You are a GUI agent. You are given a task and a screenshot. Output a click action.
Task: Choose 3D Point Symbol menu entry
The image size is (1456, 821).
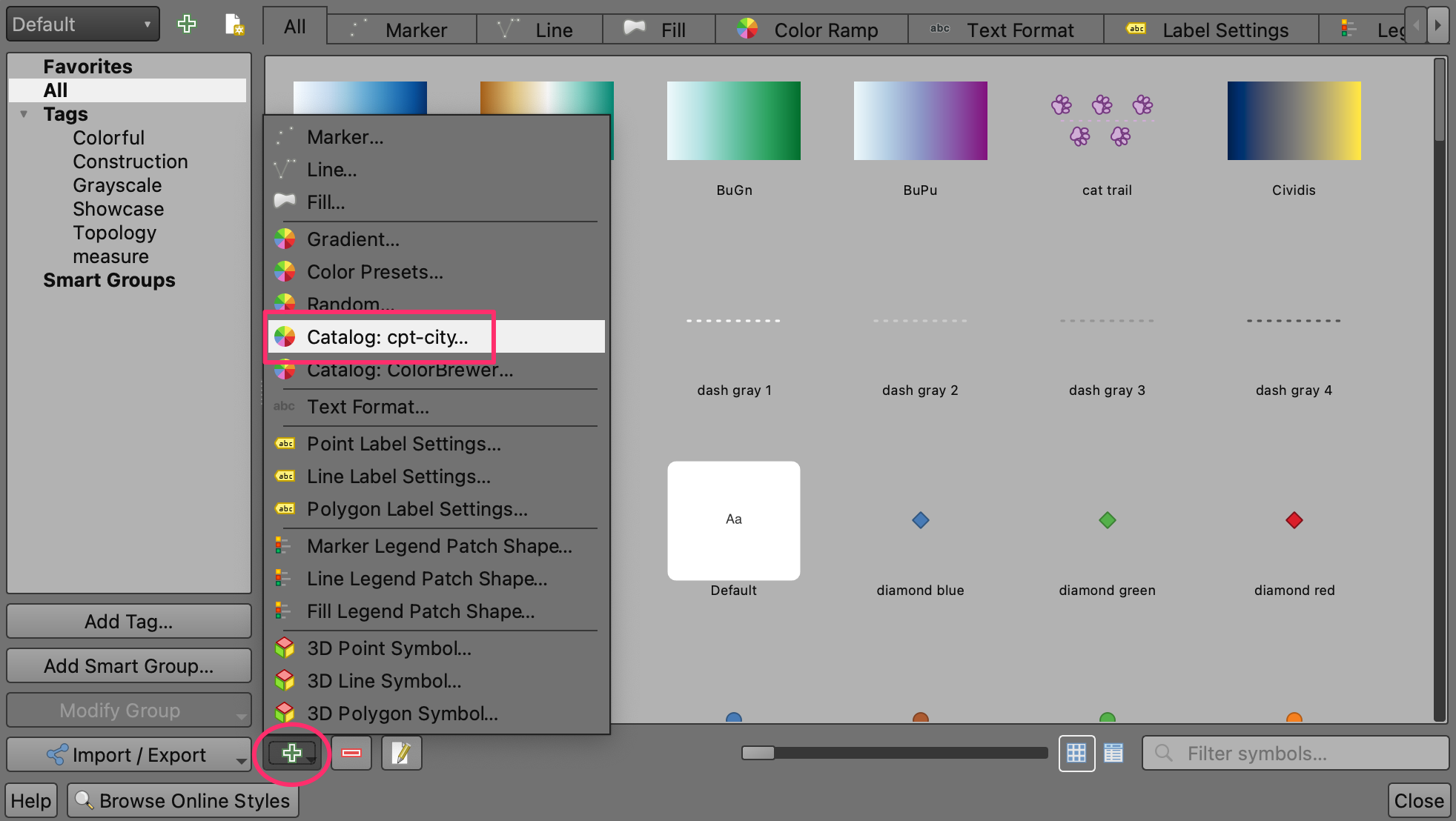pos(388,648)
